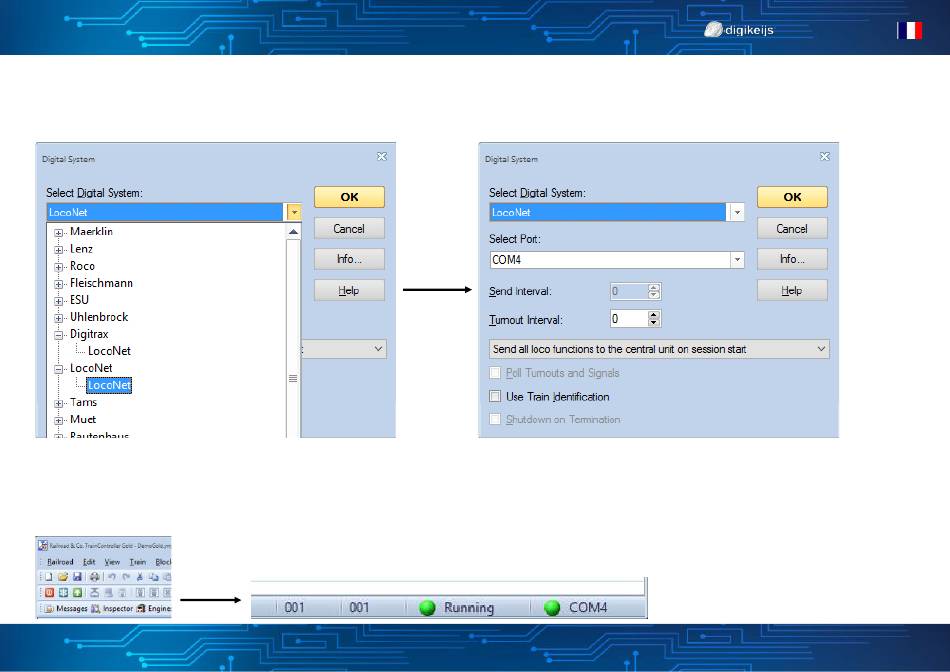Click the Engine locomotive icon
Image resolution: width=950 pixels, height=672 pixels.
pyautogui.click(x=141, y=608)
